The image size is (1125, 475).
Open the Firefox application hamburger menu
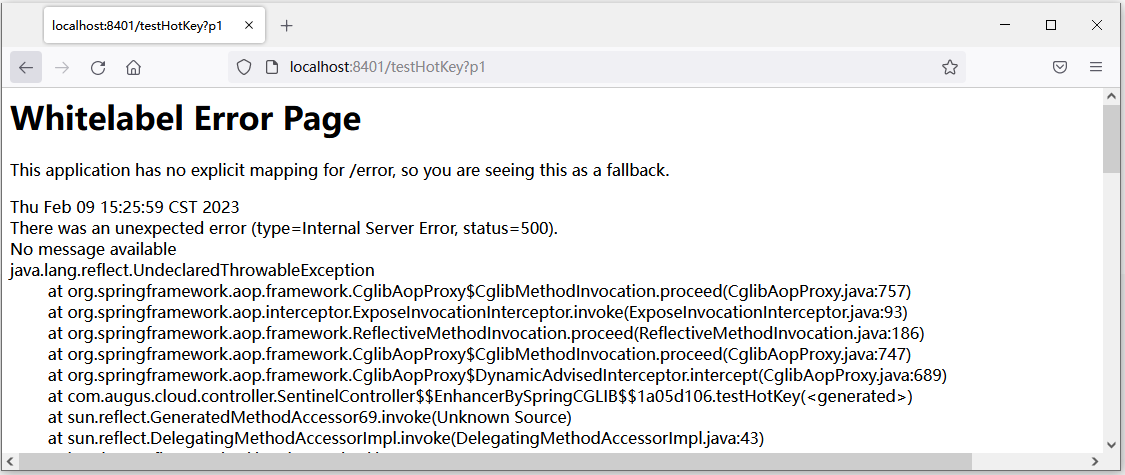(1096, 67)
